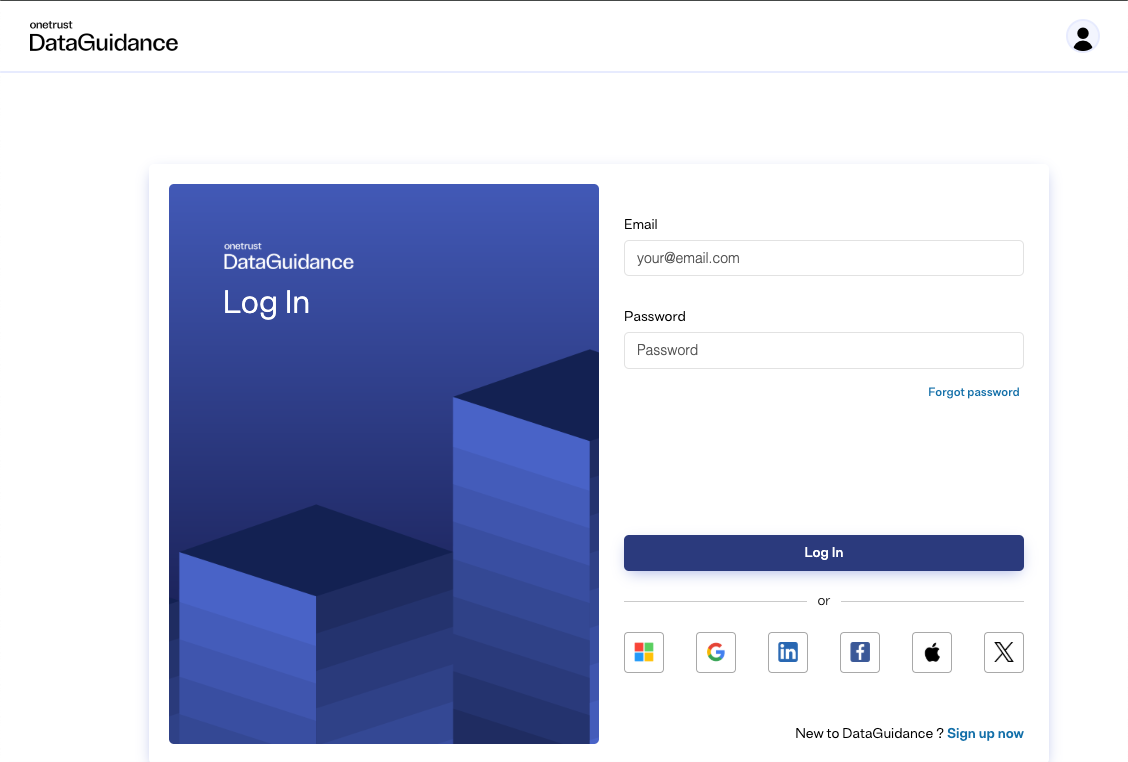Click the Email field label

point(641,224)
